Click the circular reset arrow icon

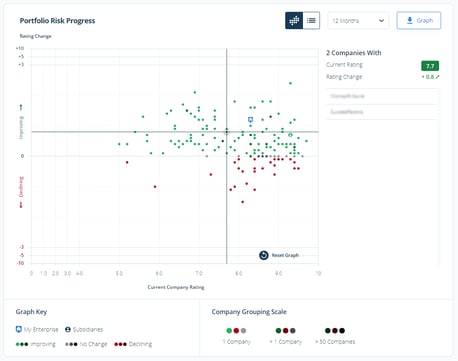pos(264,255)
